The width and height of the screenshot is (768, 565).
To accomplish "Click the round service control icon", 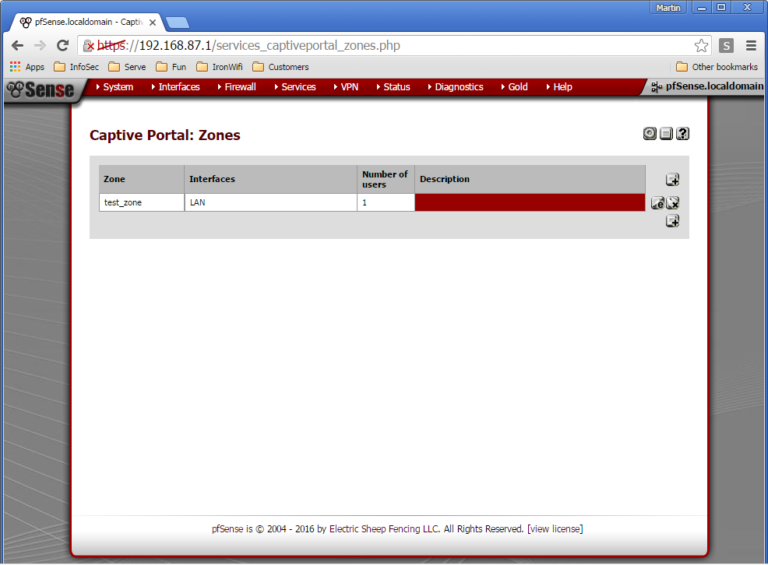I will [x=650, y=134].
